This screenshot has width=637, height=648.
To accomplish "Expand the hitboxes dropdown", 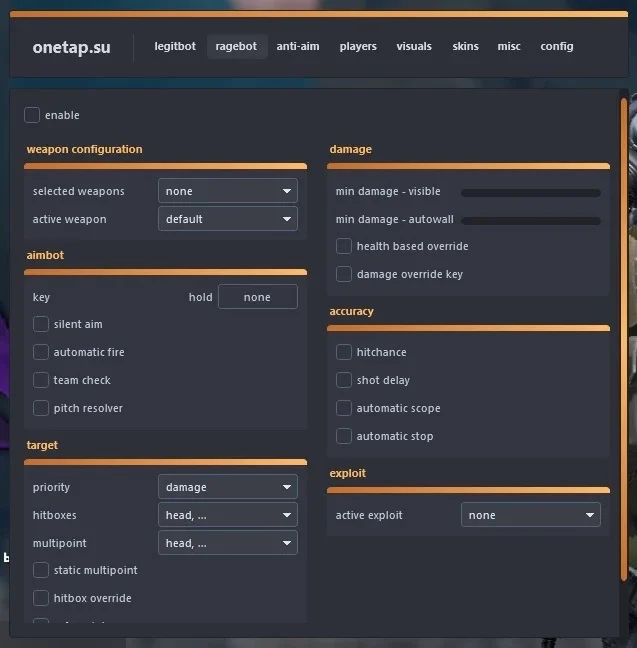I will [228, 515].
